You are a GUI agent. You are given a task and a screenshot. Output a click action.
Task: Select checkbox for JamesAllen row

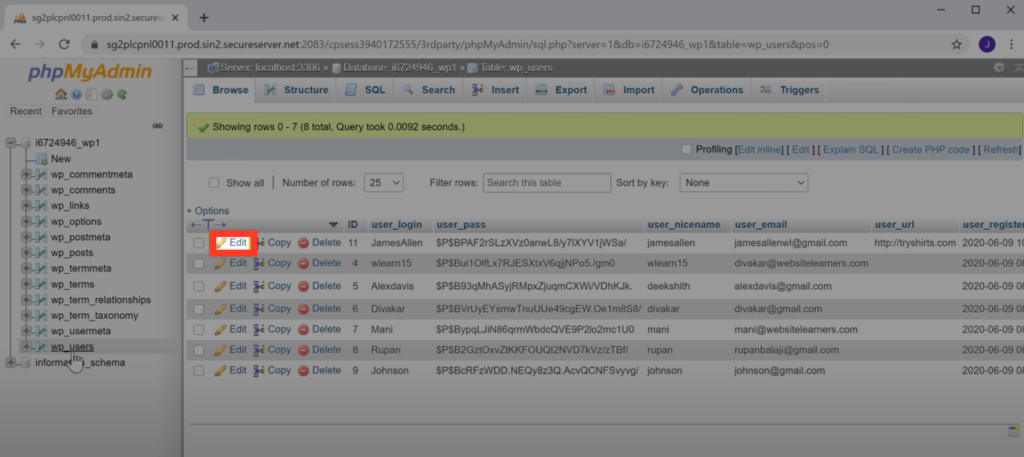tap(199, 243)
